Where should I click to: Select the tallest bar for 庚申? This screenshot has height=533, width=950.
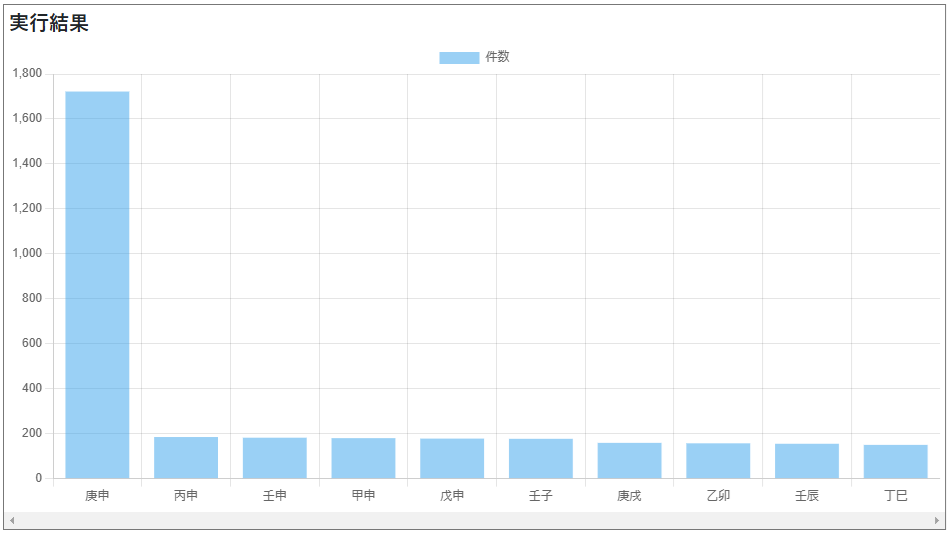pyautogui.click(x=97, y=285)
